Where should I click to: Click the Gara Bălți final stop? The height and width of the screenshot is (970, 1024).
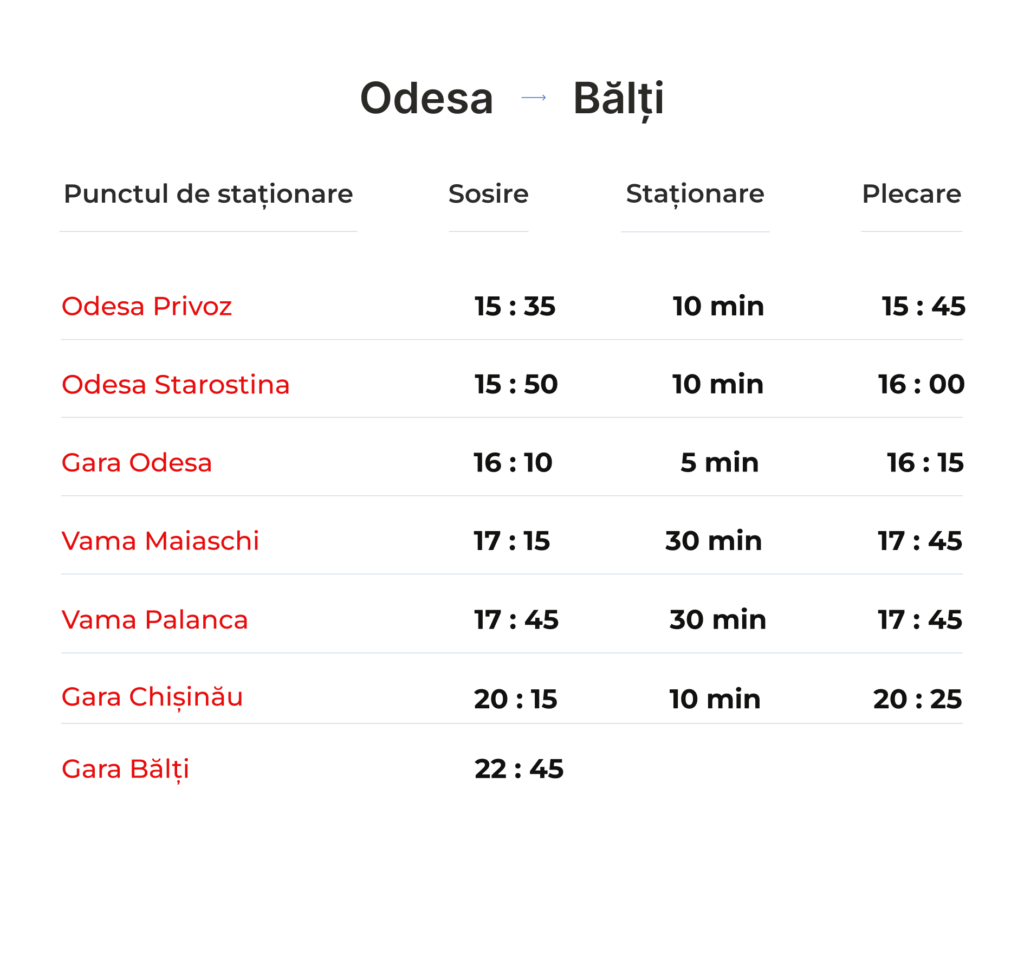pyautogui.click(x=125, y=769)
